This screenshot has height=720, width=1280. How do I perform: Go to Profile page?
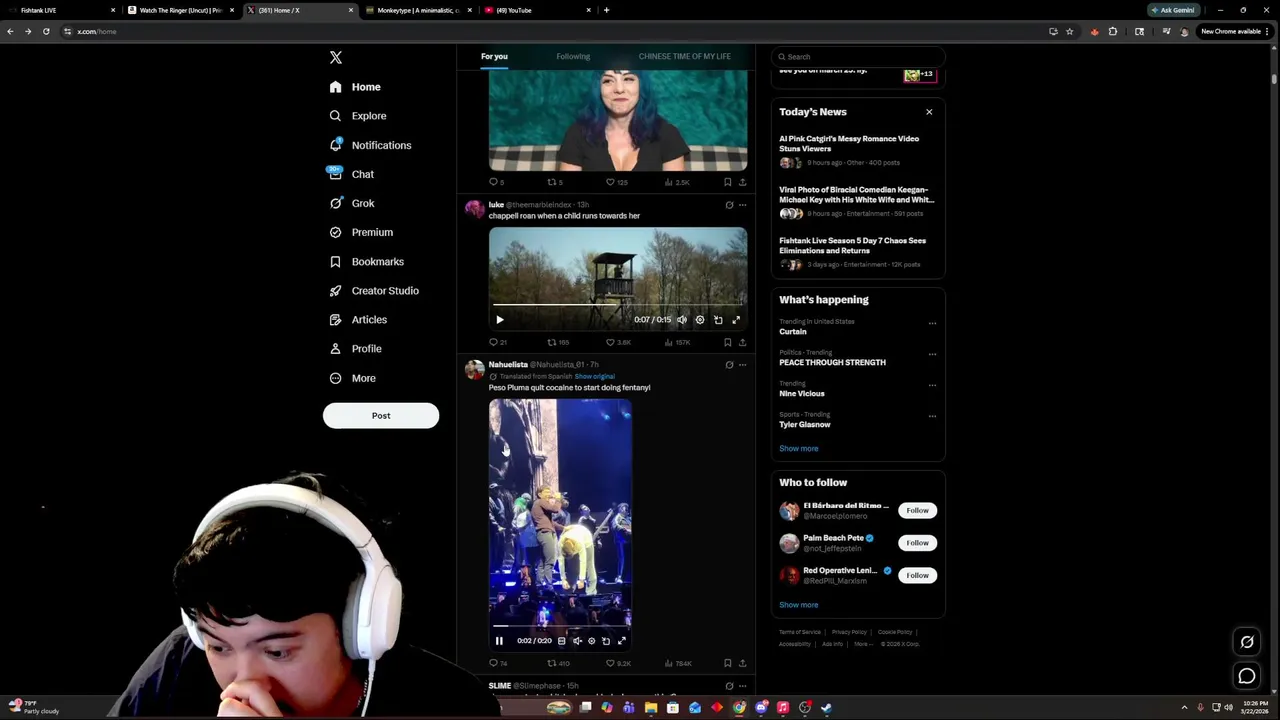[355, 348]
